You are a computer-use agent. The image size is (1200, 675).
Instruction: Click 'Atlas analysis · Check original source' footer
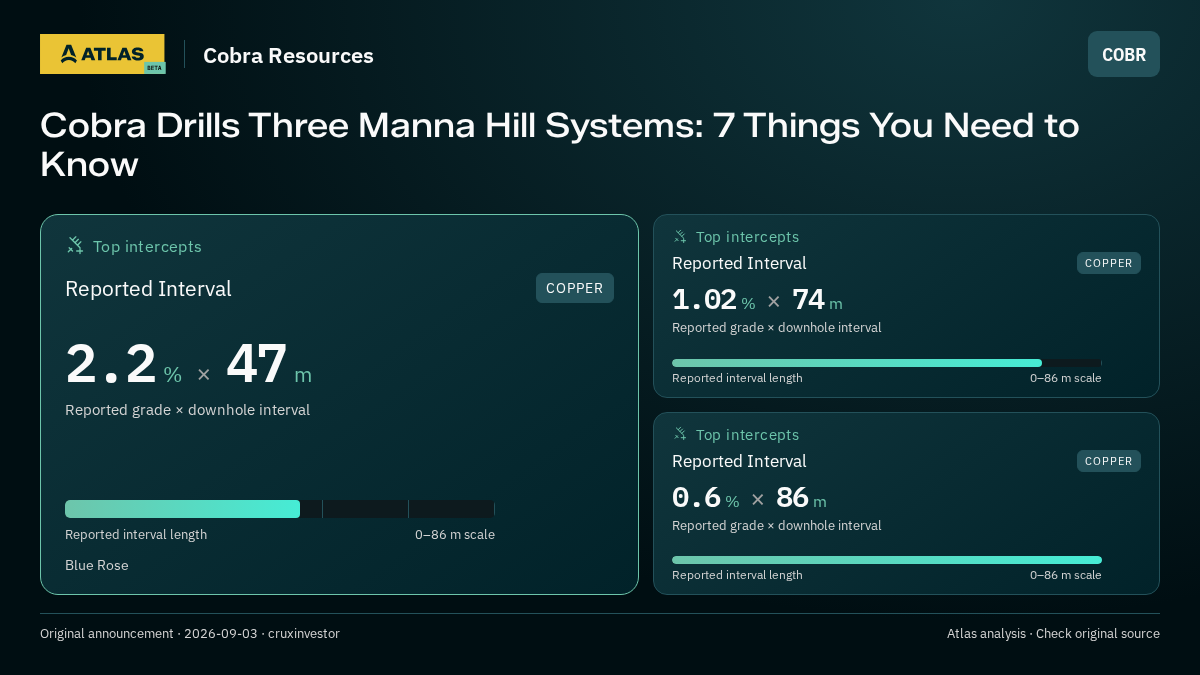tap(1053, 634)
